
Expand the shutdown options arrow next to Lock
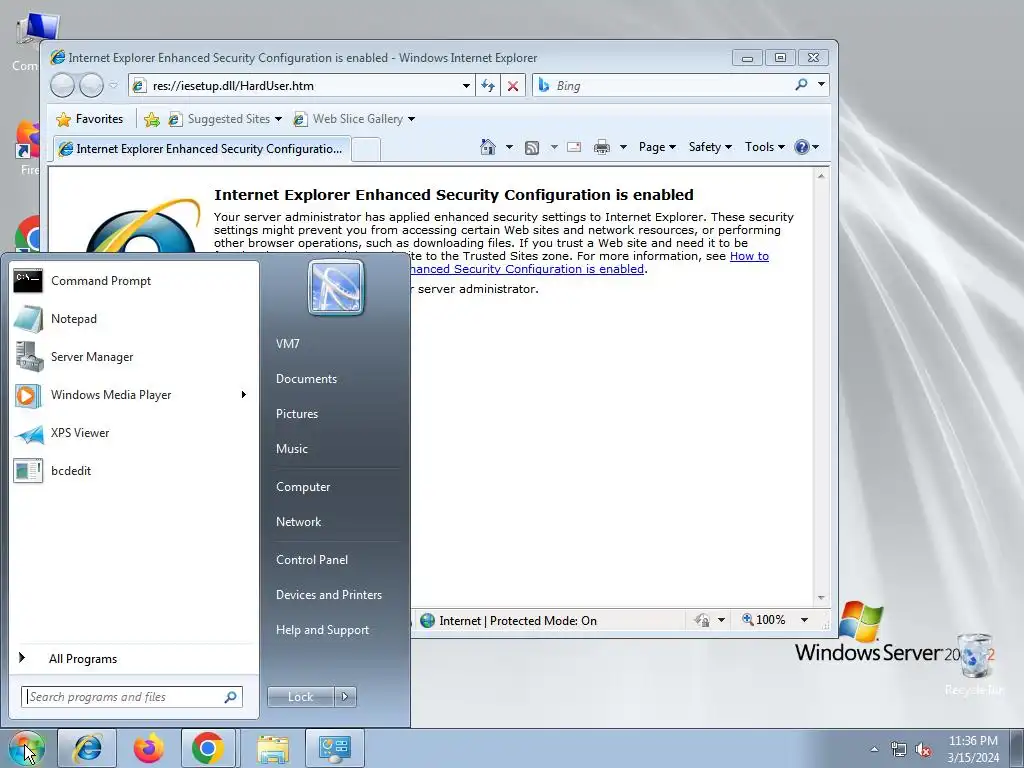pos(345,697)
